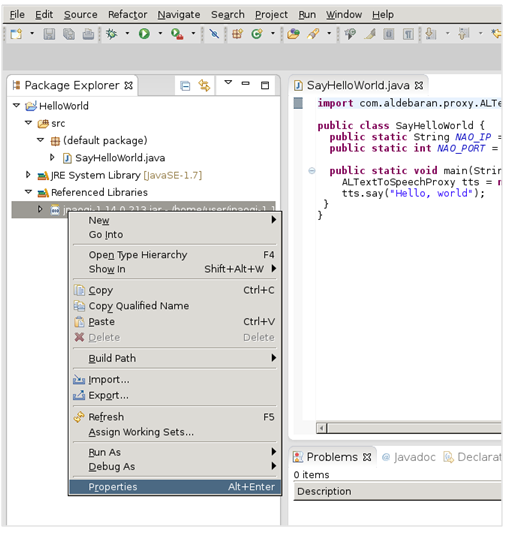Click the Open Task search pencil icon
Viewport: 505px width, 539px height.
[313, 34]
